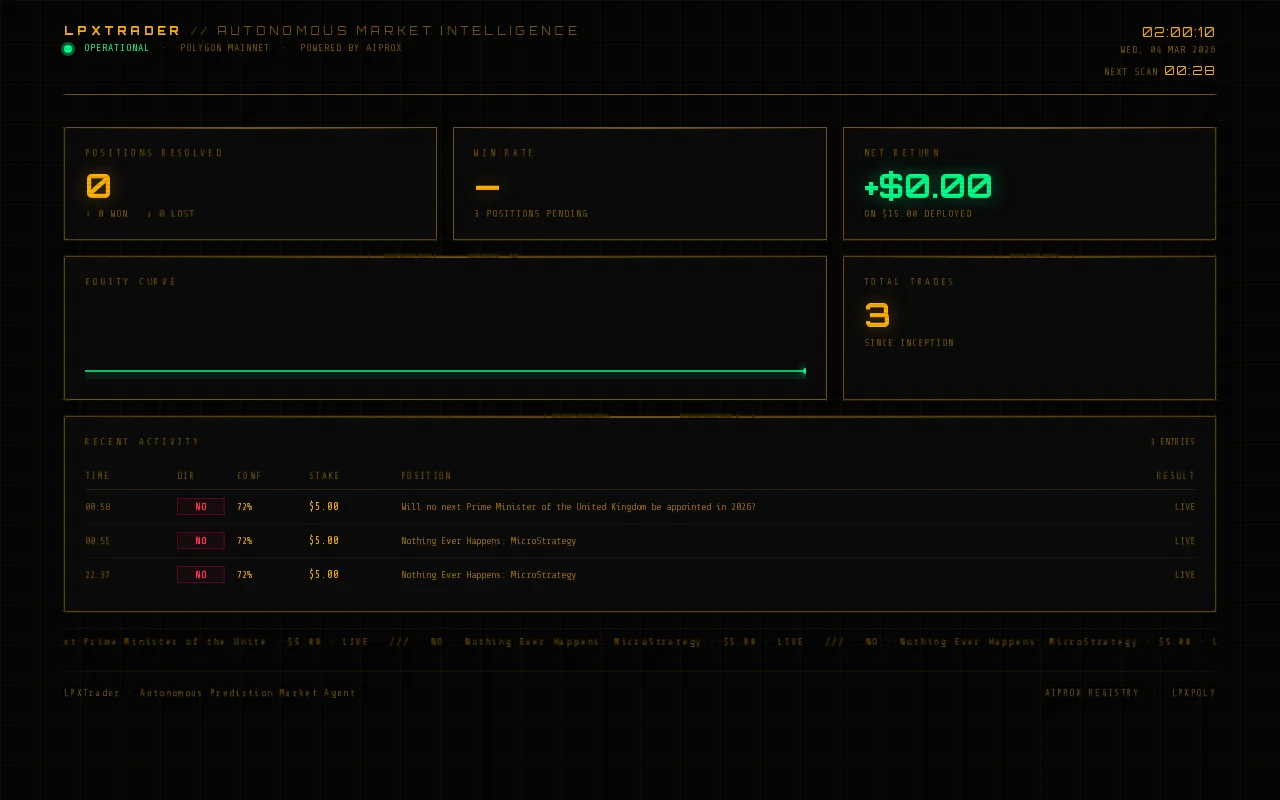
Task: Click the Positions Resolved value 0
Action: pyautogui.click(x=98, y=186)
